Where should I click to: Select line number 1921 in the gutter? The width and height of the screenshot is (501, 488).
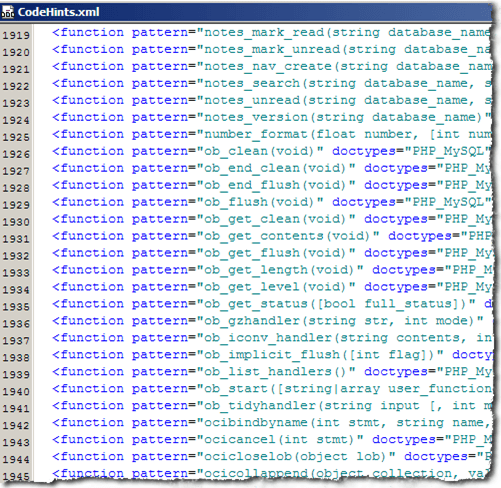16,69
